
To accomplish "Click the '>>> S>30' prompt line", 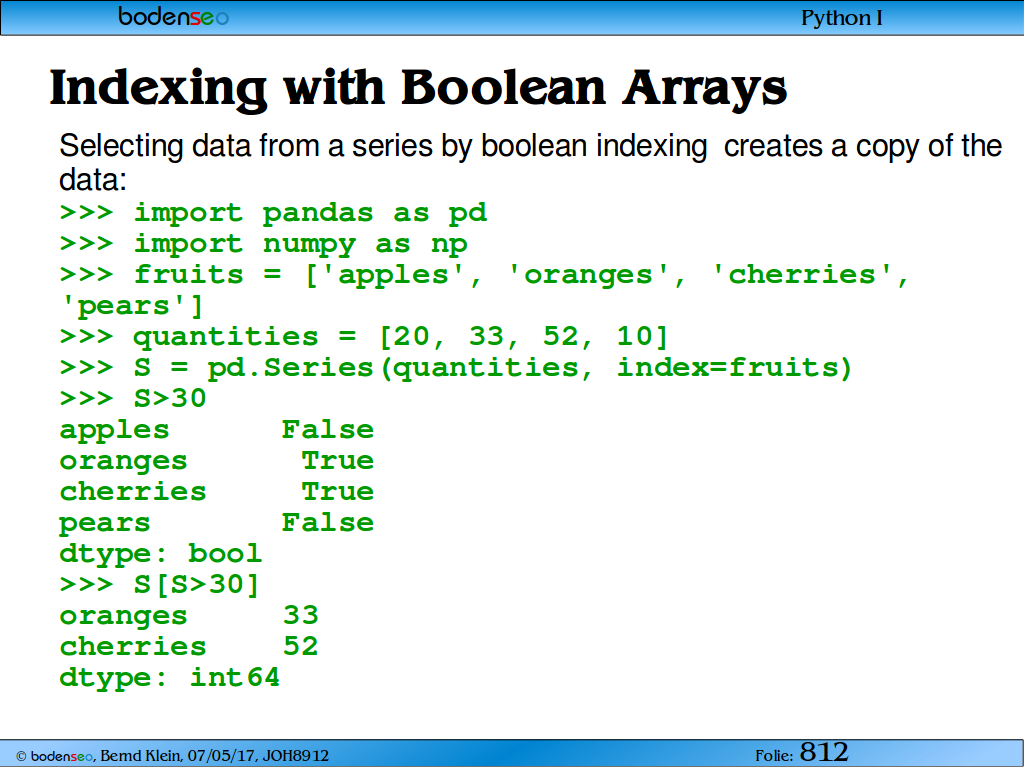I will (133, 398).
